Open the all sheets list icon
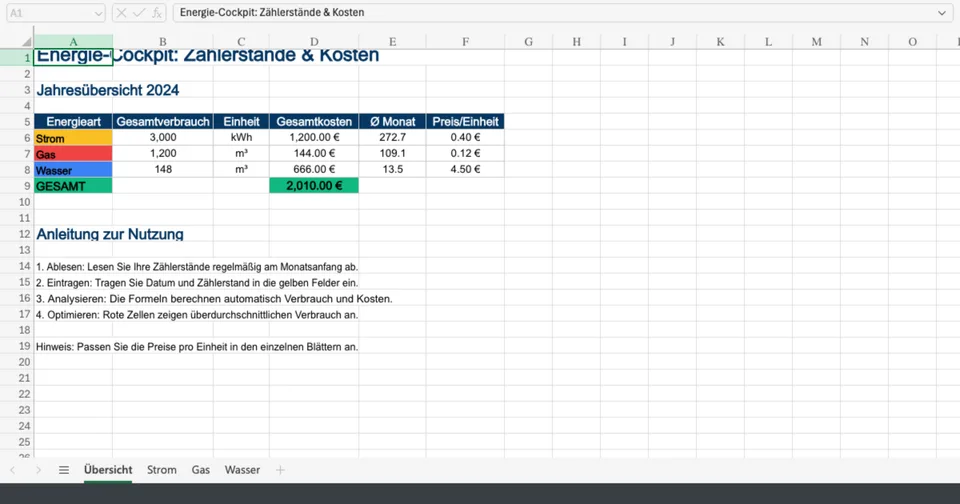The height and width of the screenshot is (504, 960). [x=64, y=470]
